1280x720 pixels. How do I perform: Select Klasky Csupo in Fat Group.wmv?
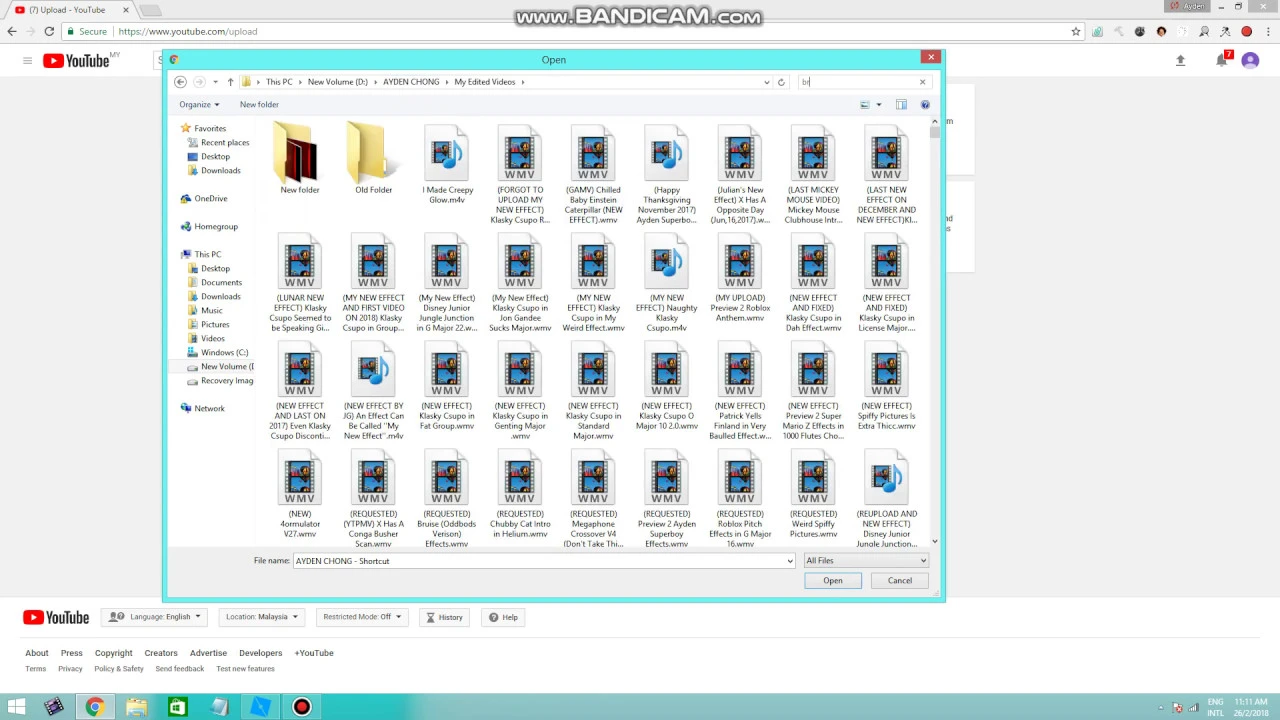coord(447,386)
